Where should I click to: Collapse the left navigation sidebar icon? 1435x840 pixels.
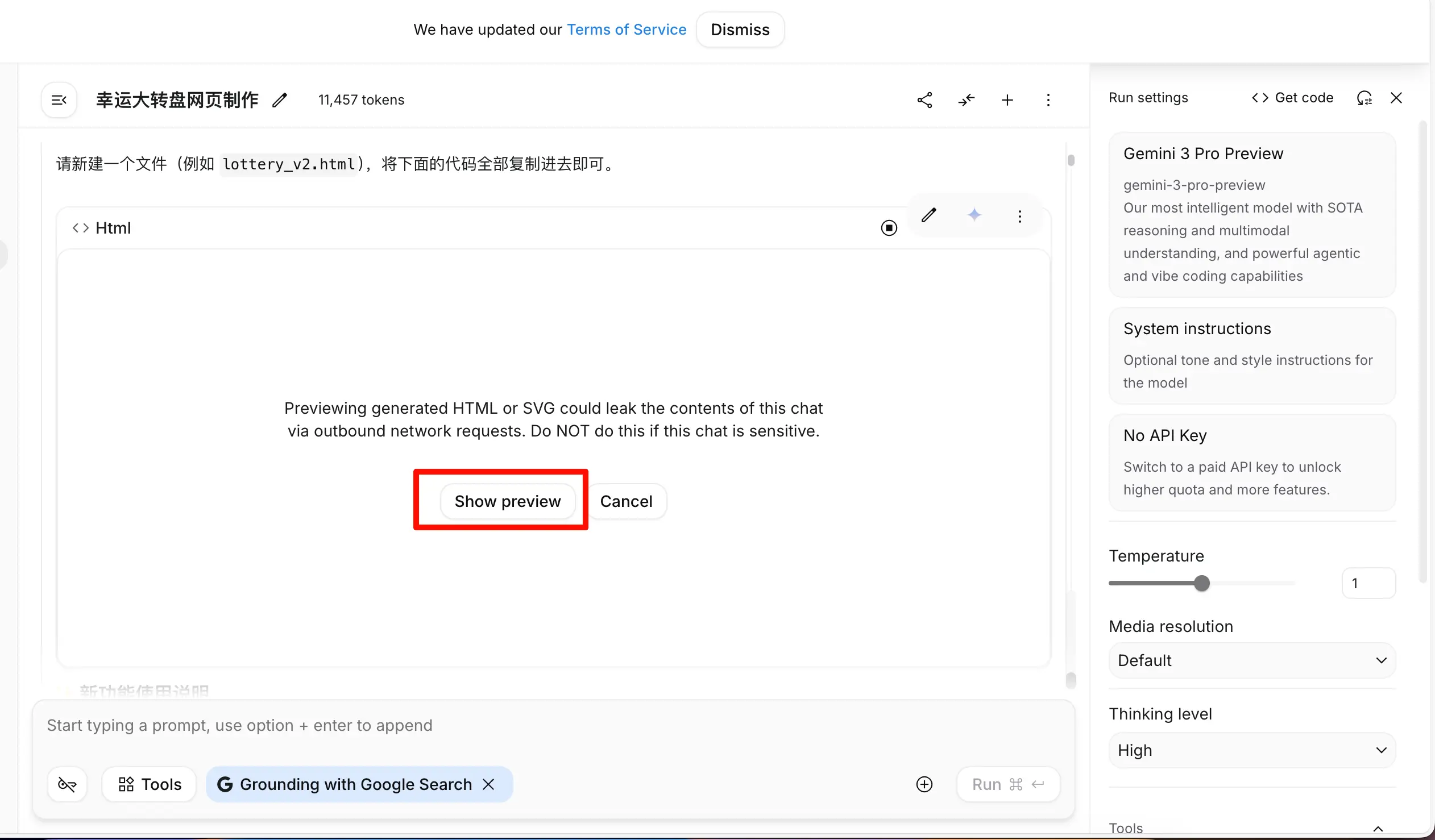coord(59,100)
